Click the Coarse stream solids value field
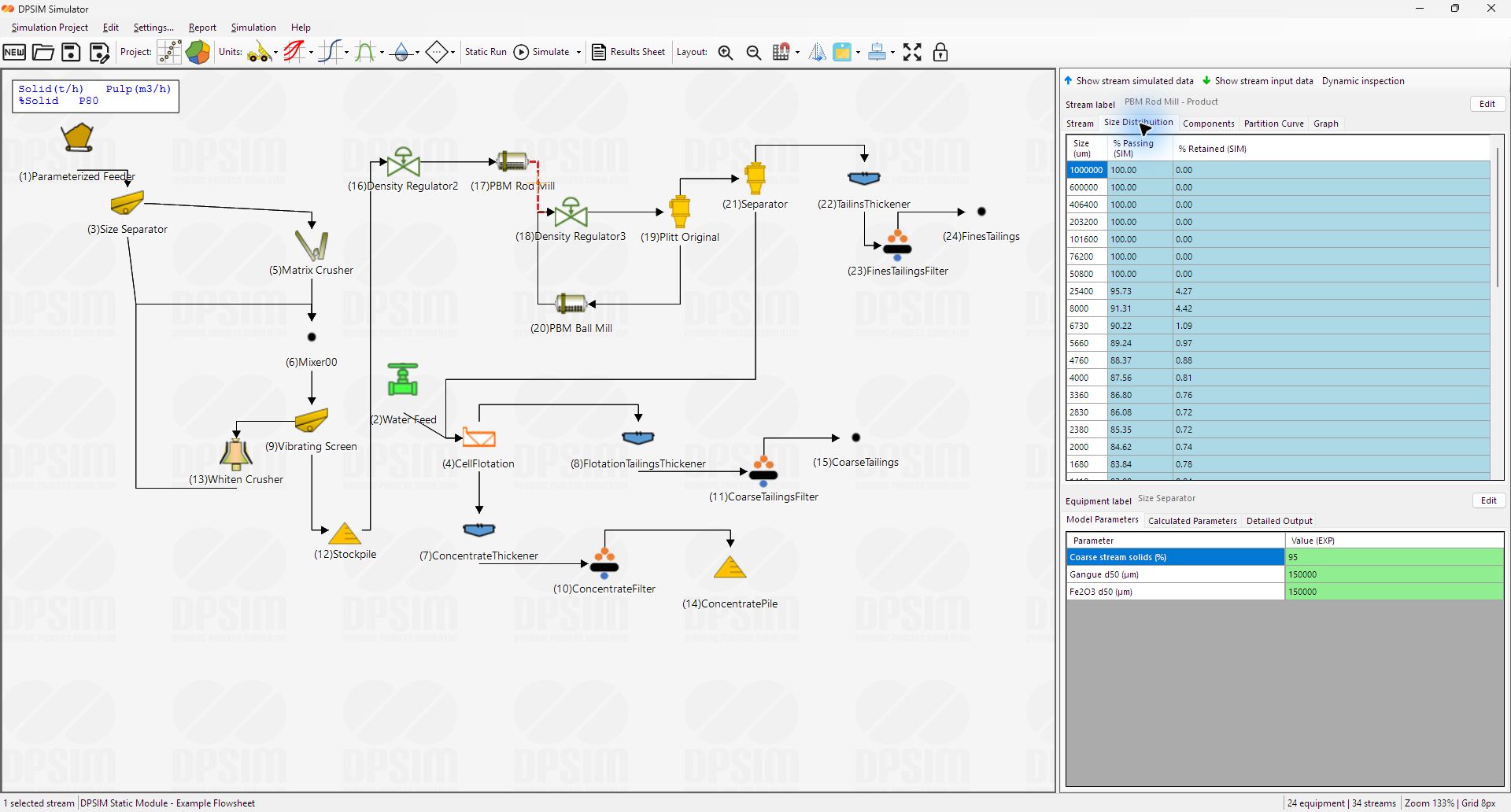The width and height of the screenshot is (1511, 812). 1394,557
